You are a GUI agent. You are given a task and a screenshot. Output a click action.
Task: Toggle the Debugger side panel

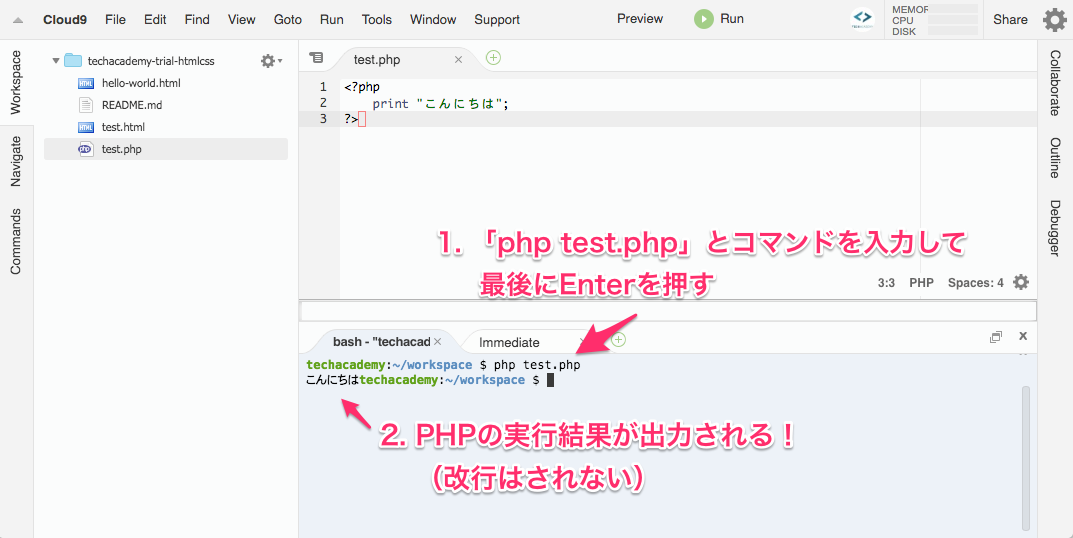pyautogui.click(x=1055, y=228)
